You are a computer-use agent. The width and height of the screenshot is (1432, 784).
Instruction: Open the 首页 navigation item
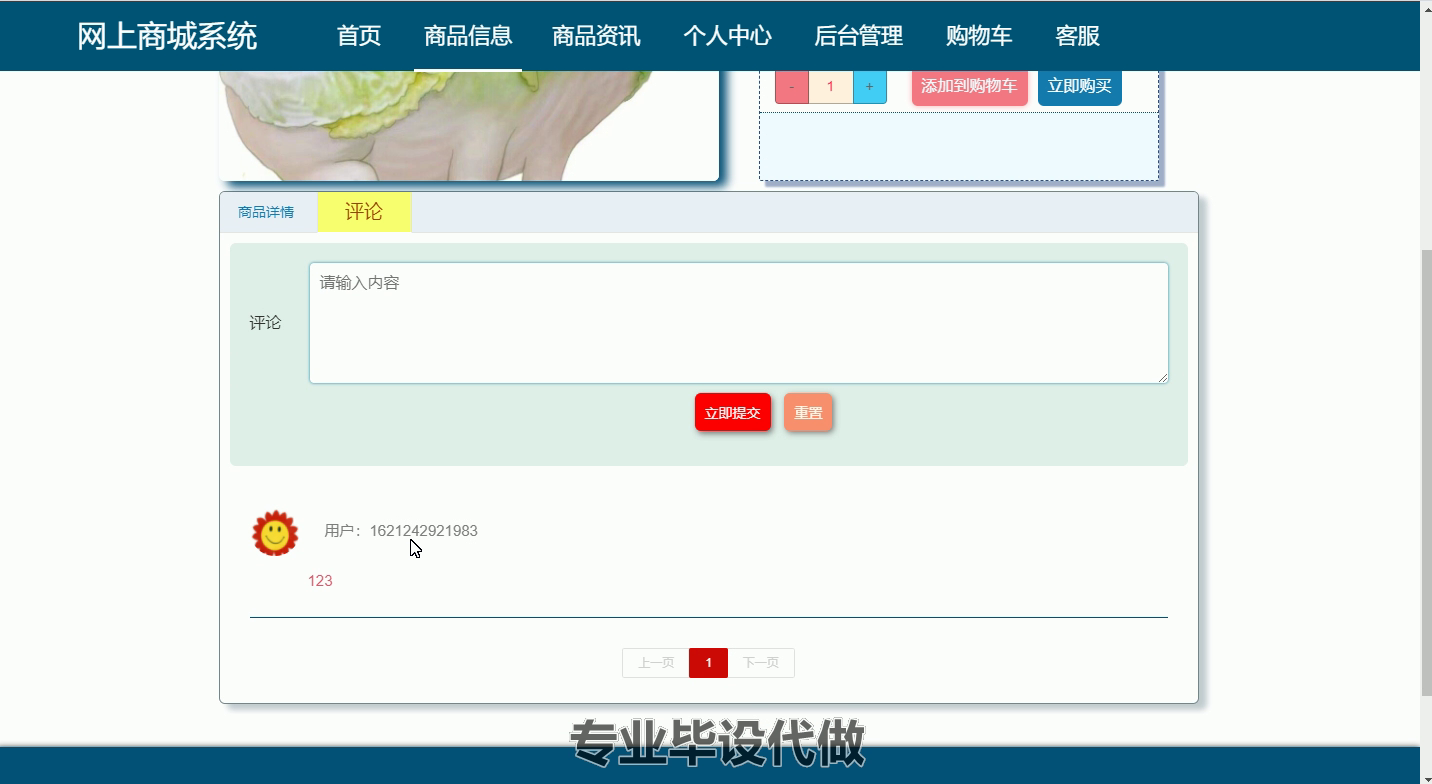point(359,36)
